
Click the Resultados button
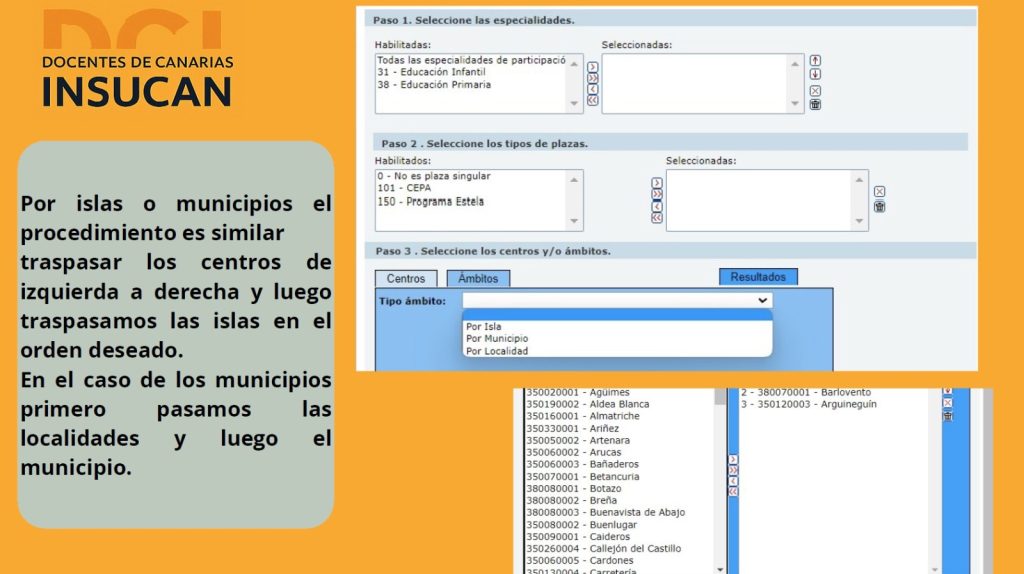pyautogui.click(x=758, y=277)
